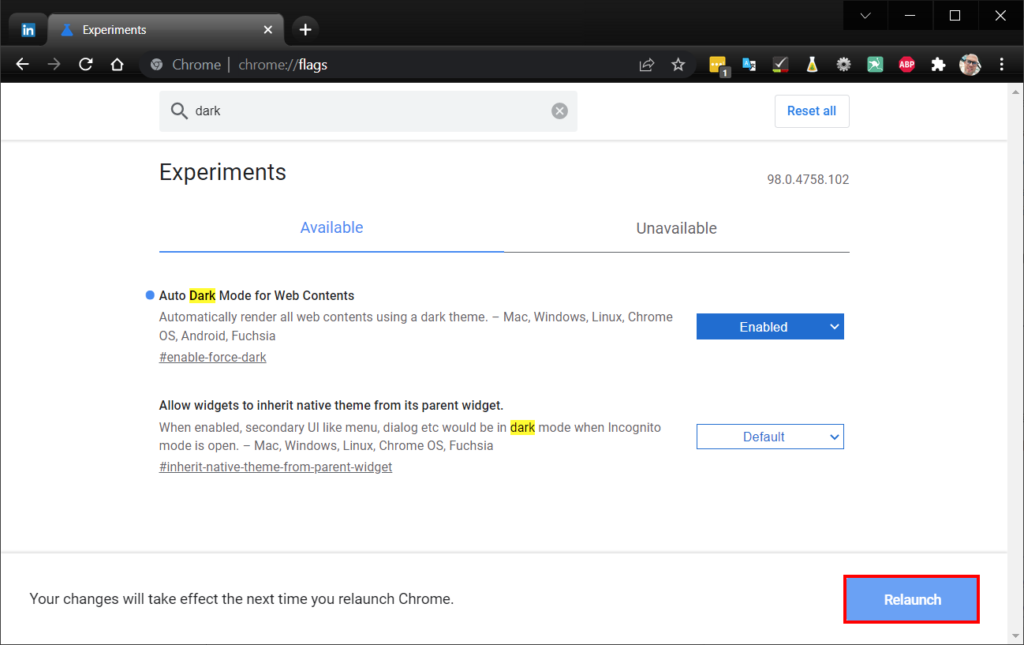Viewport: 1024px width, 645px height.
Task: Open the profile avatar menu
Action: (x=970, y=65)
